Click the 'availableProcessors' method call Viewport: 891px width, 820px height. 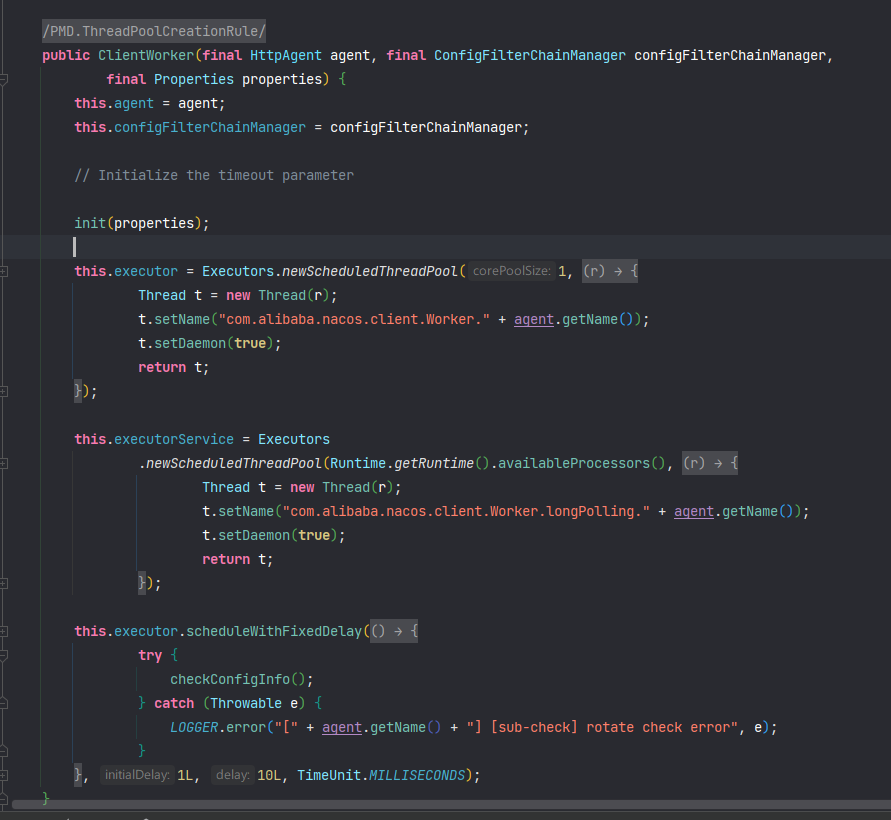(x=574, y=463)
